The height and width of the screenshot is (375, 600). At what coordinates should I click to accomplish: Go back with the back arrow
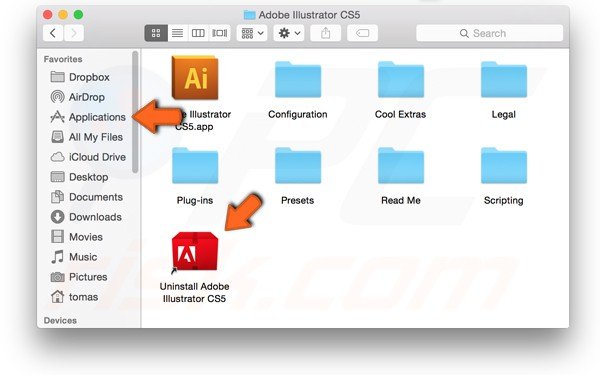tap(53, 33)
